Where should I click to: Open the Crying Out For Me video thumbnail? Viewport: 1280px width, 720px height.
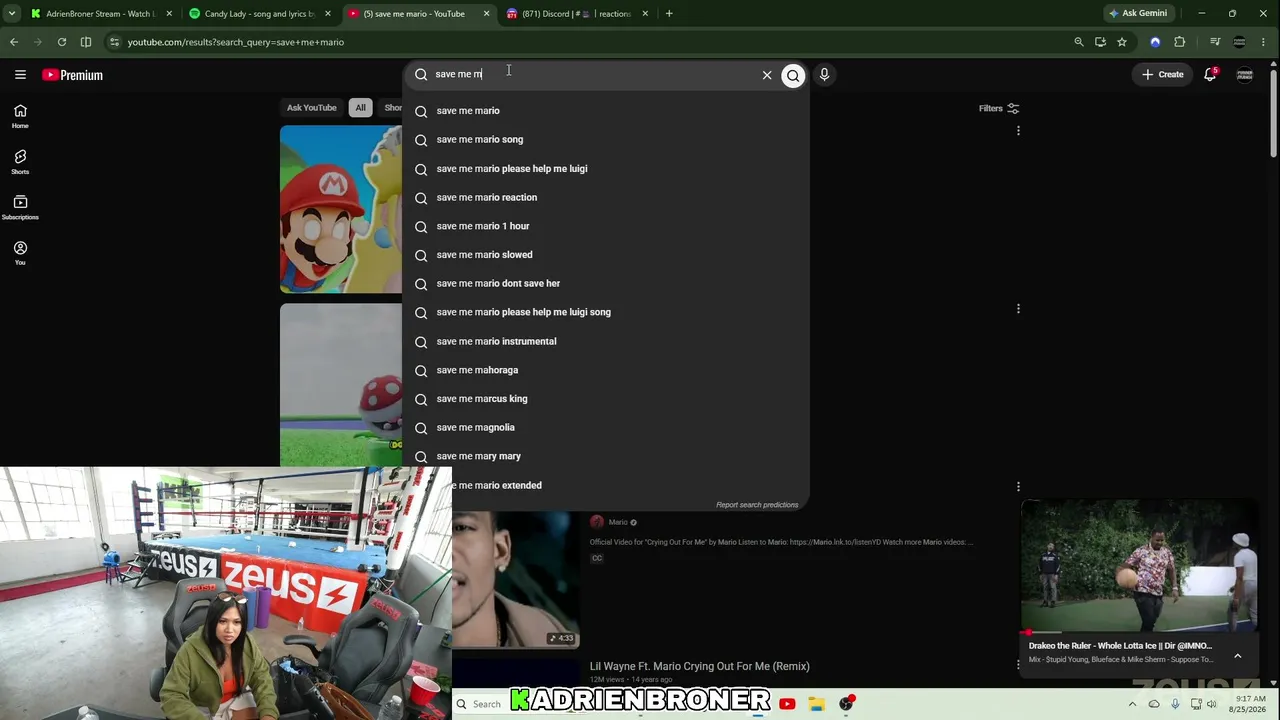516,580
